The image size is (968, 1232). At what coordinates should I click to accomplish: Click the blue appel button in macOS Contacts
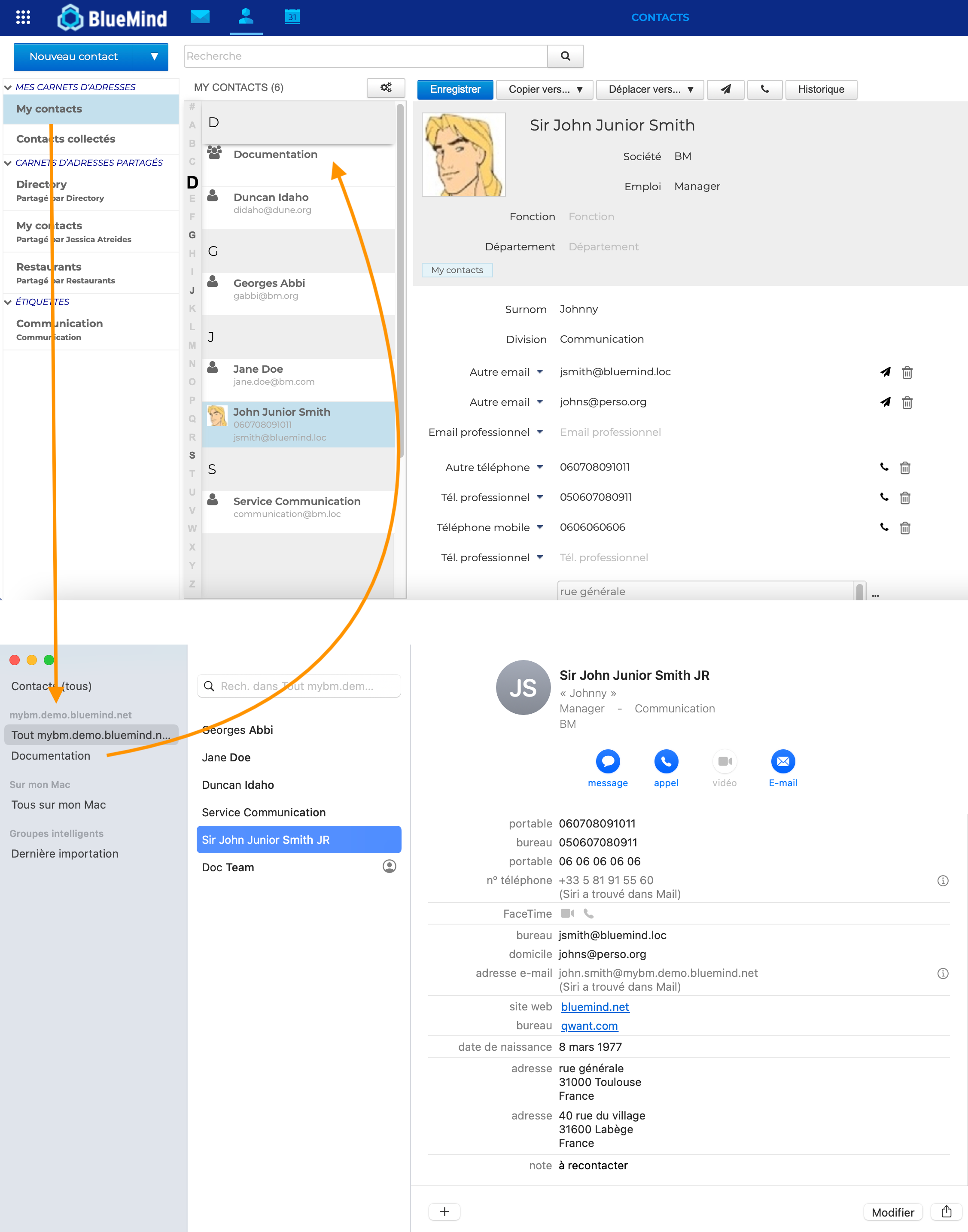[x=666, y=762]
